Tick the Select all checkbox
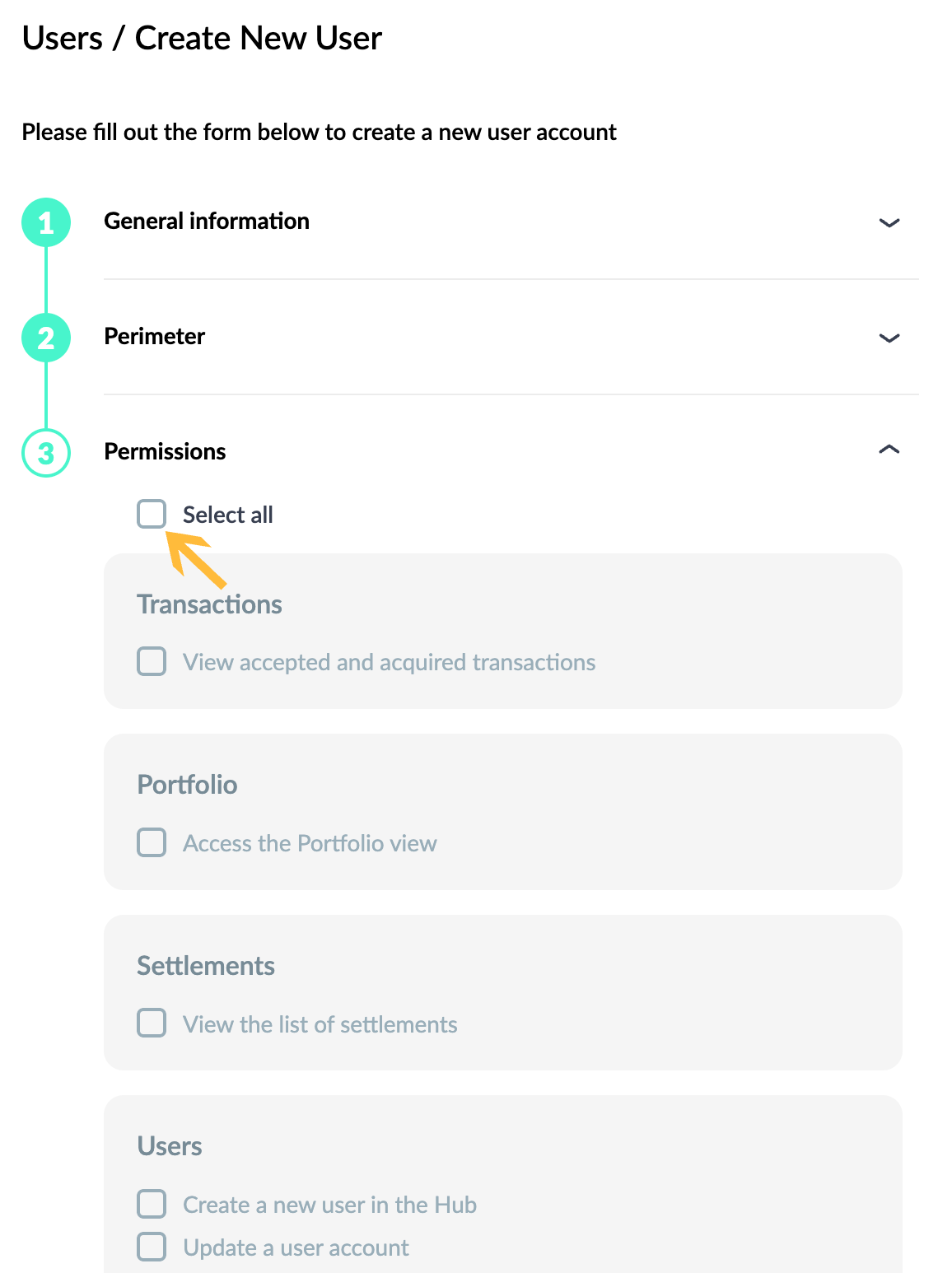Image resolution: width=952 pixels, height=1273 pixels. point(152,514)
